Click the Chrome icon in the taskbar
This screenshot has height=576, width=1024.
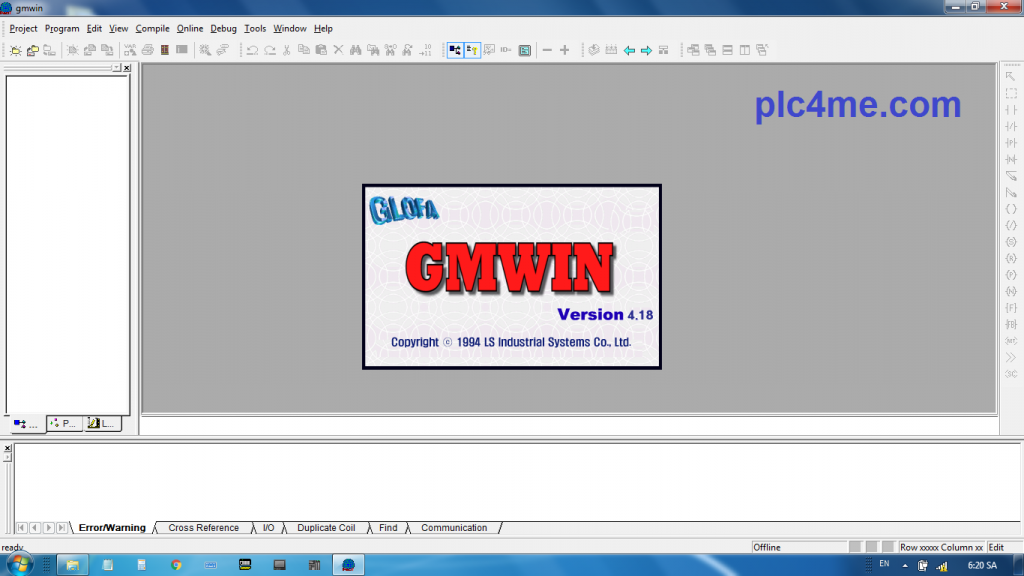(176, 565)
